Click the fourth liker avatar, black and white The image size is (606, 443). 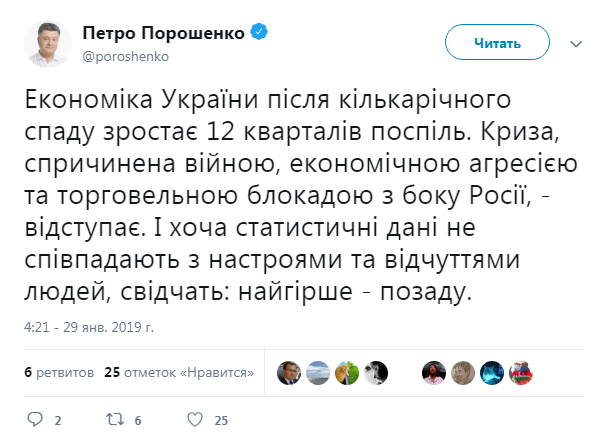coord(376,372)
